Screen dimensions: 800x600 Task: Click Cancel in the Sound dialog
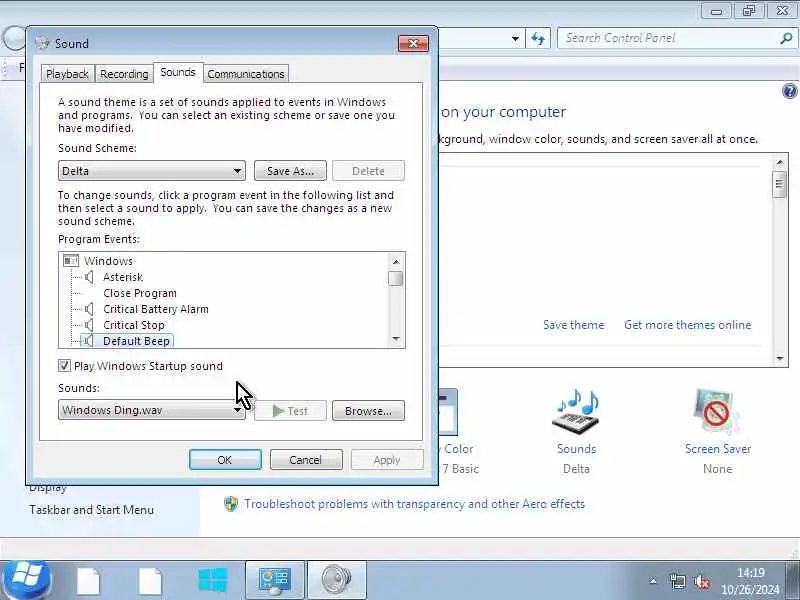(306, 460)
